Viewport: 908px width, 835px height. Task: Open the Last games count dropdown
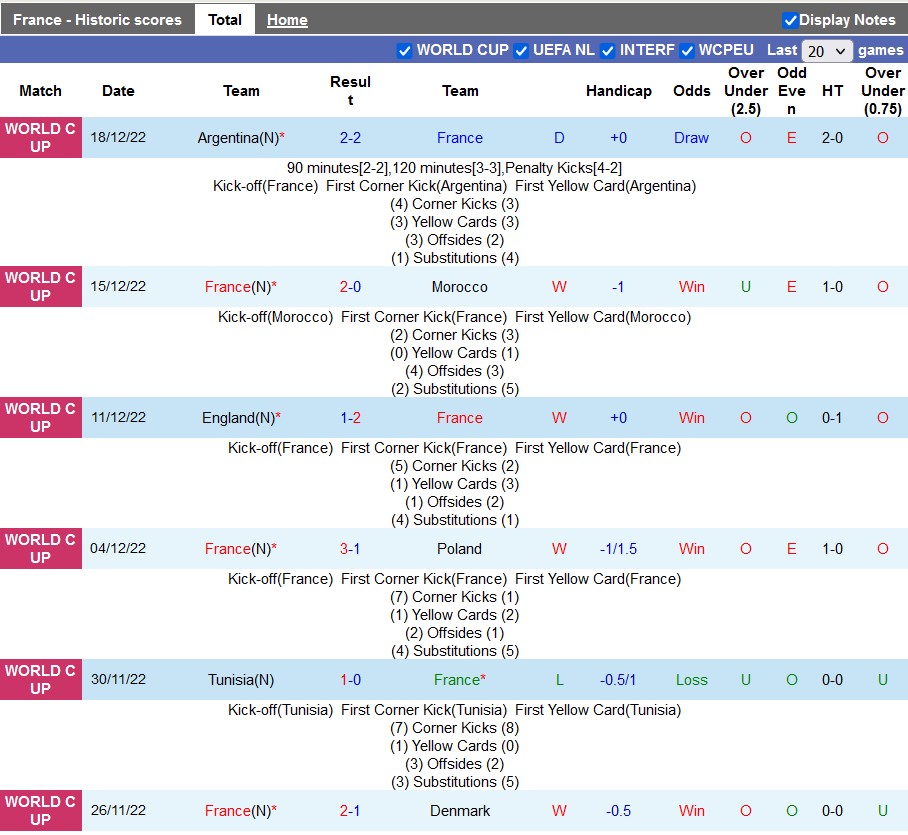coord(826,51)
